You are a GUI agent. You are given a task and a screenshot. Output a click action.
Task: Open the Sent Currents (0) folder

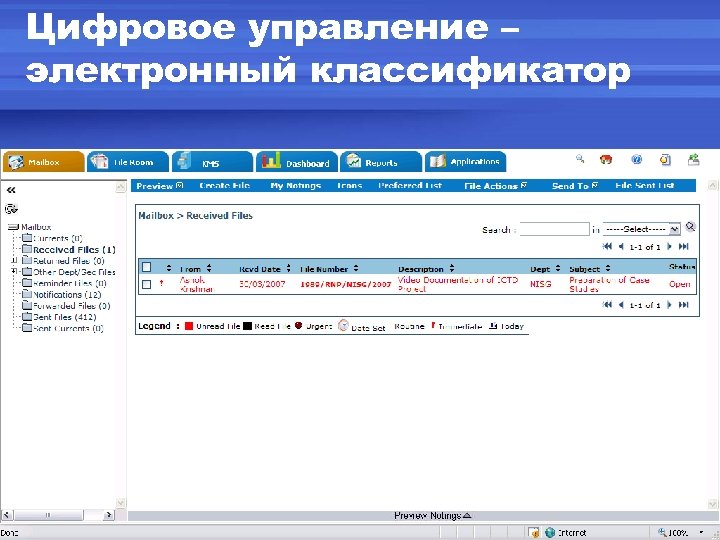click(x=63, y=328)
